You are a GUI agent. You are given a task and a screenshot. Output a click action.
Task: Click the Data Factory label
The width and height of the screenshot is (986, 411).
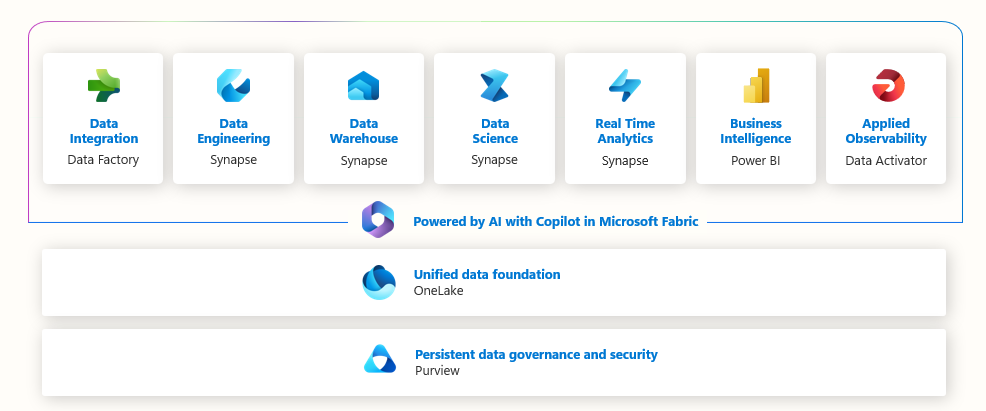[x=103, y=160]
